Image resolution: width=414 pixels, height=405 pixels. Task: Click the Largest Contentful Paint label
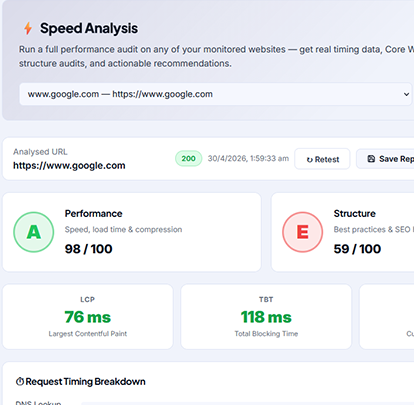point(88,334)
